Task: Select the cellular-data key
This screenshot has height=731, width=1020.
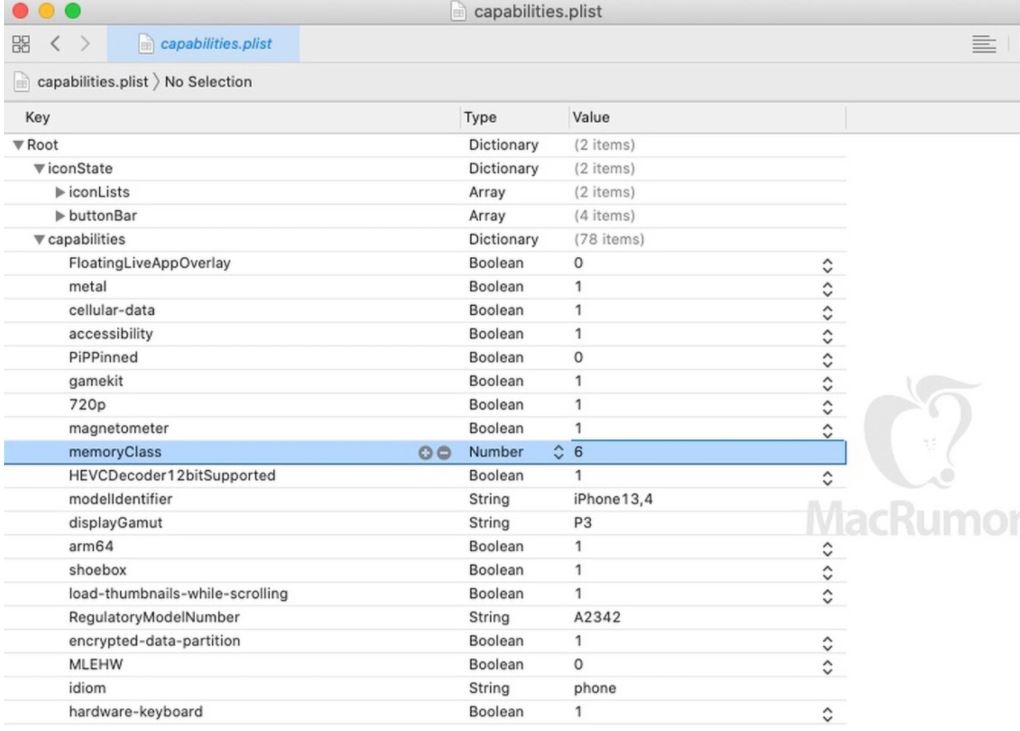Action: [112, 310]
